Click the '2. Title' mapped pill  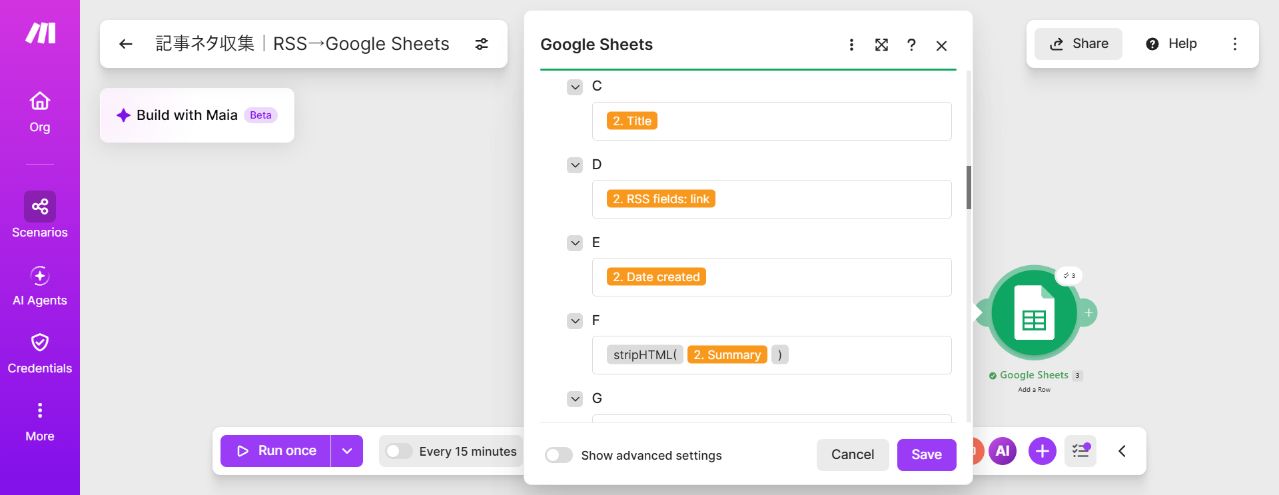coord(632,121)
